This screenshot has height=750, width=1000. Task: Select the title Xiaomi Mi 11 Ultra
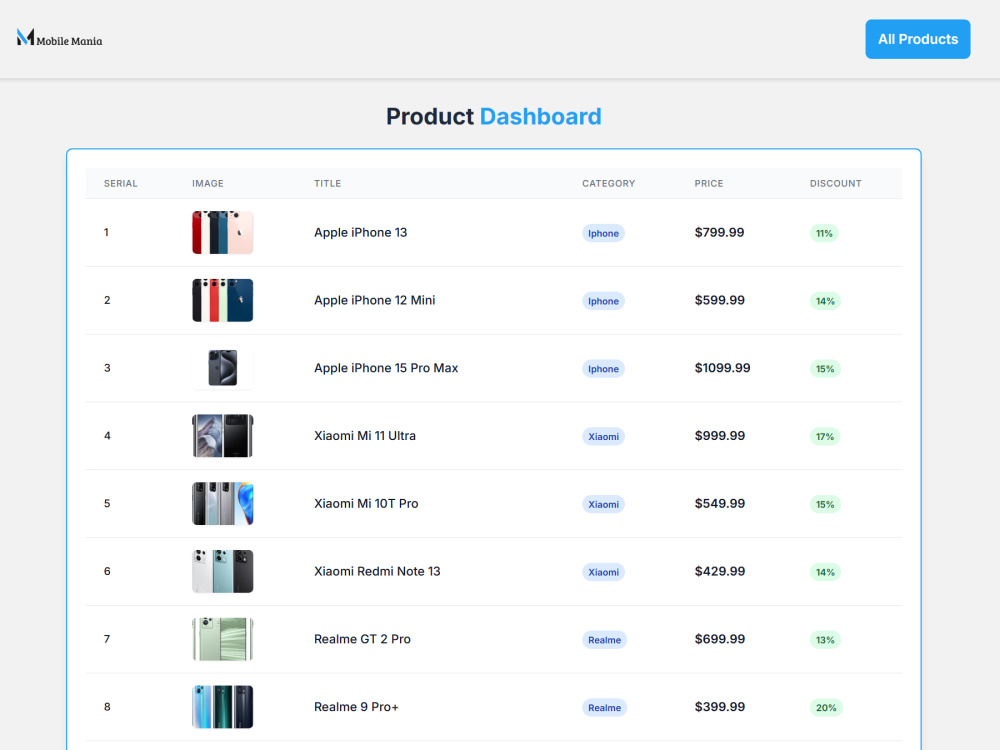click(x=365, y=436)
